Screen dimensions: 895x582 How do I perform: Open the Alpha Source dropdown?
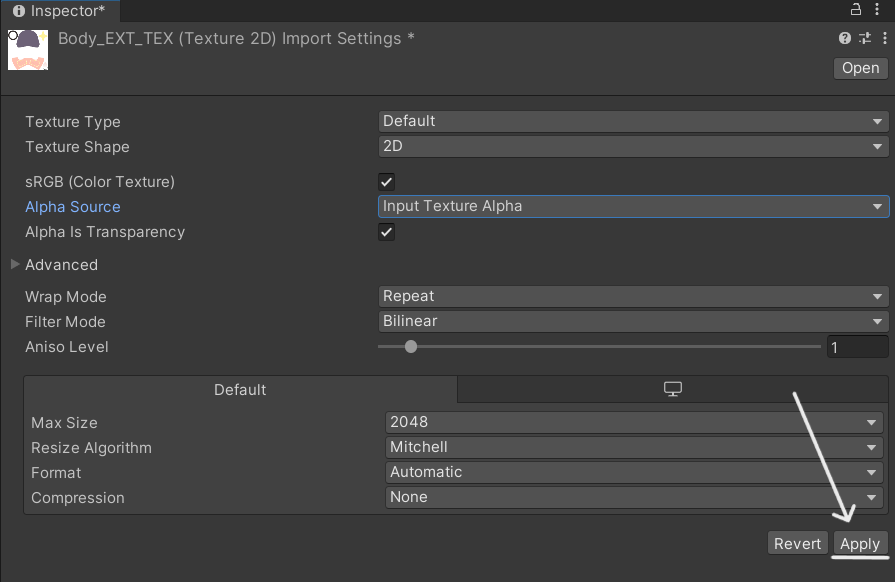click(x=633, y=206)
